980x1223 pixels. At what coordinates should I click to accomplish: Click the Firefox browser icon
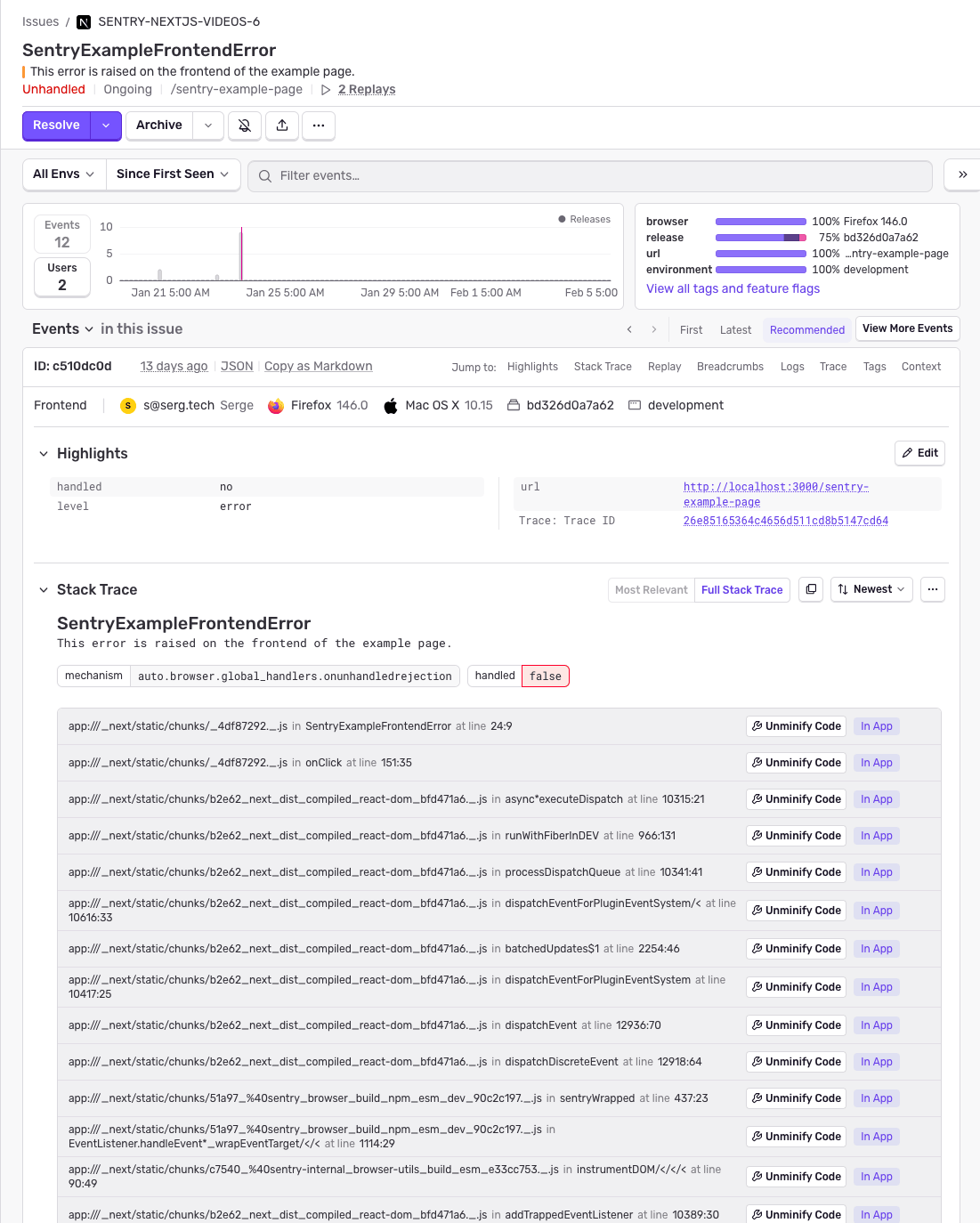tap(276, 405)
